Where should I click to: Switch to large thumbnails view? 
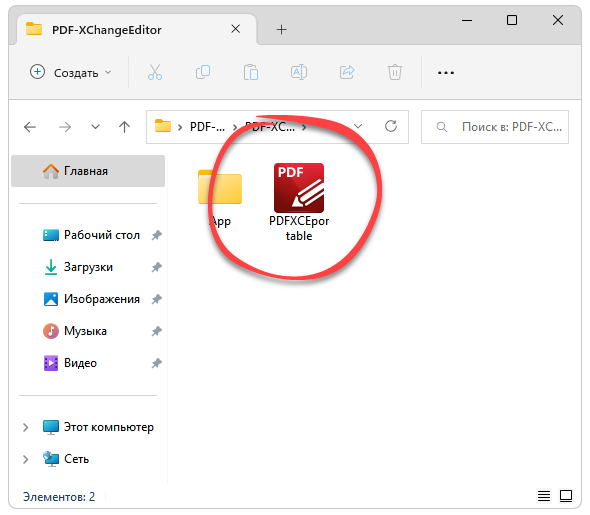point(566,496)
